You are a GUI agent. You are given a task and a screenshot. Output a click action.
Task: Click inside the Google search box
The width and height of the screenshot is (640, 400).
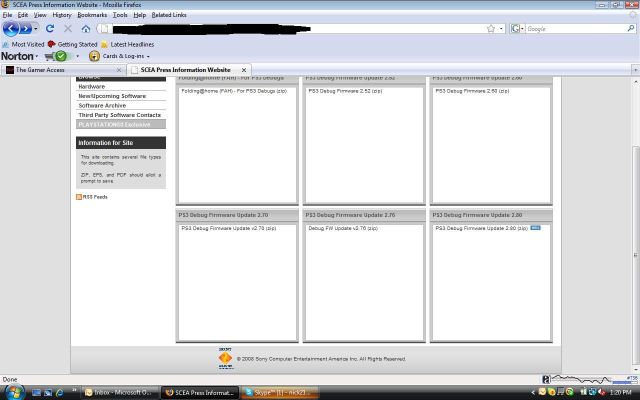coord(576,29)
